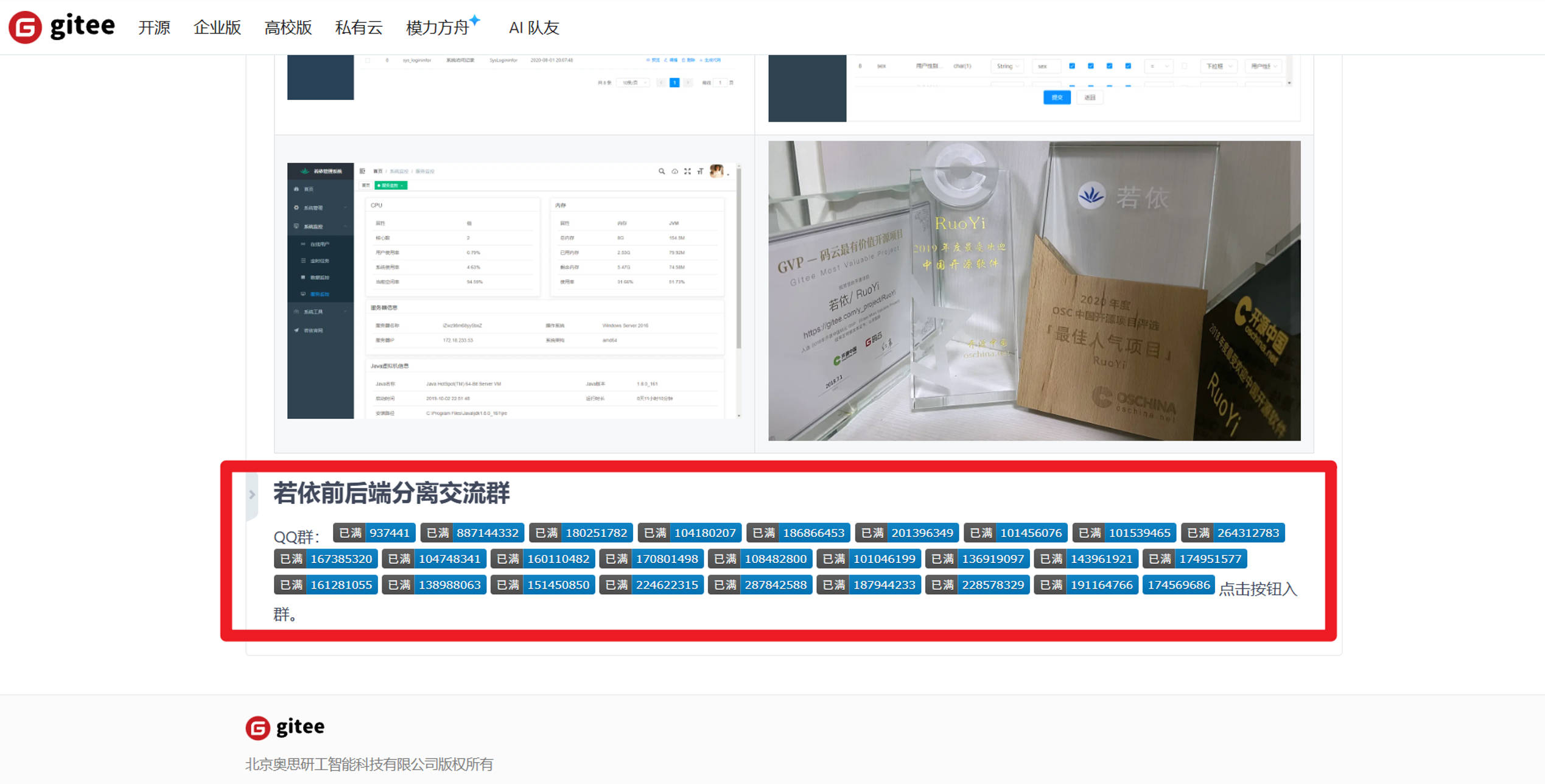Click the 若依前后端分离交流群 heading

(x=391, y=493)
